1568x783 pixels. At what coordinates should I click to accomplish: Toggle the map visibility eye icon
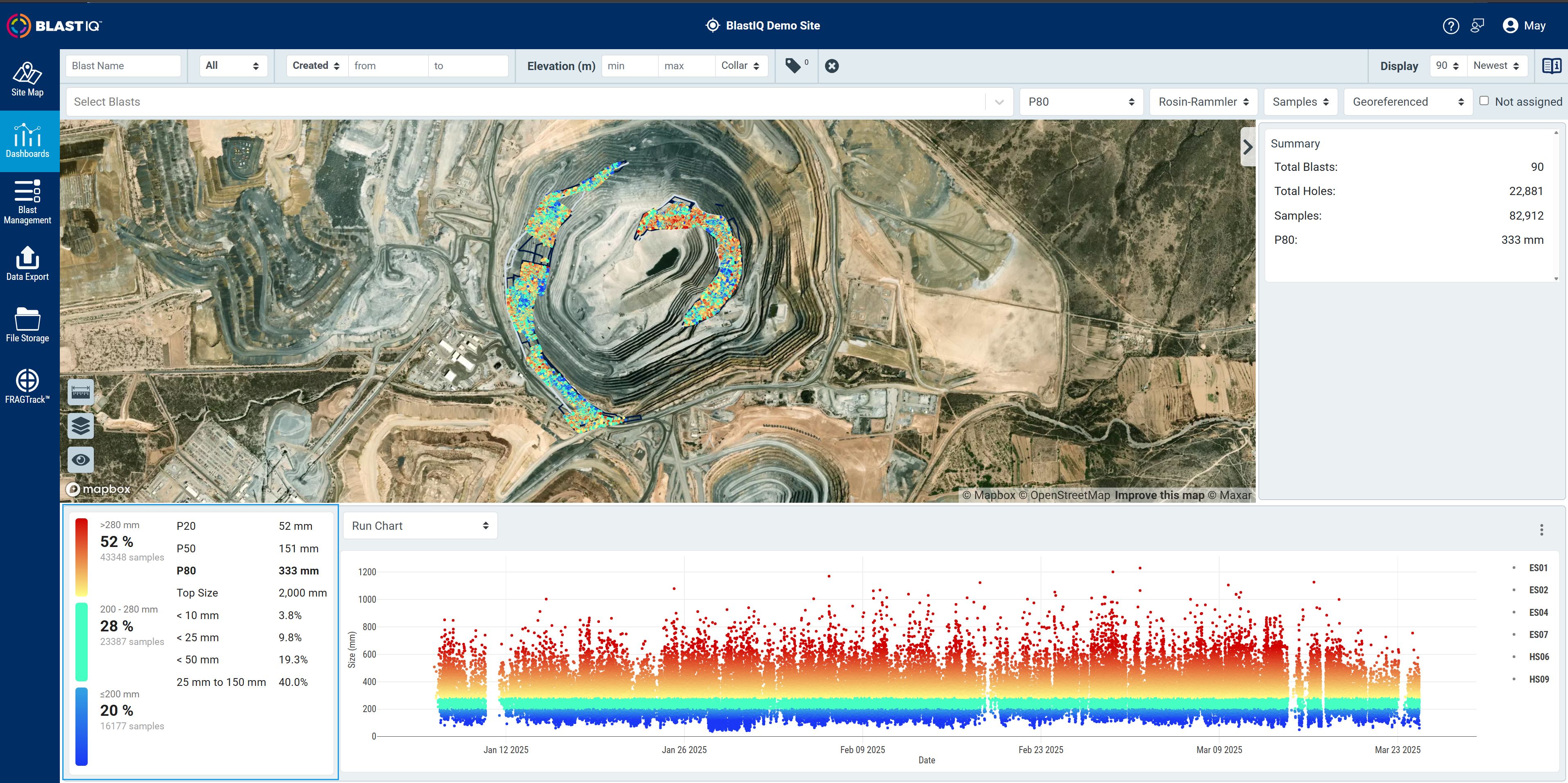click(80, 459)
